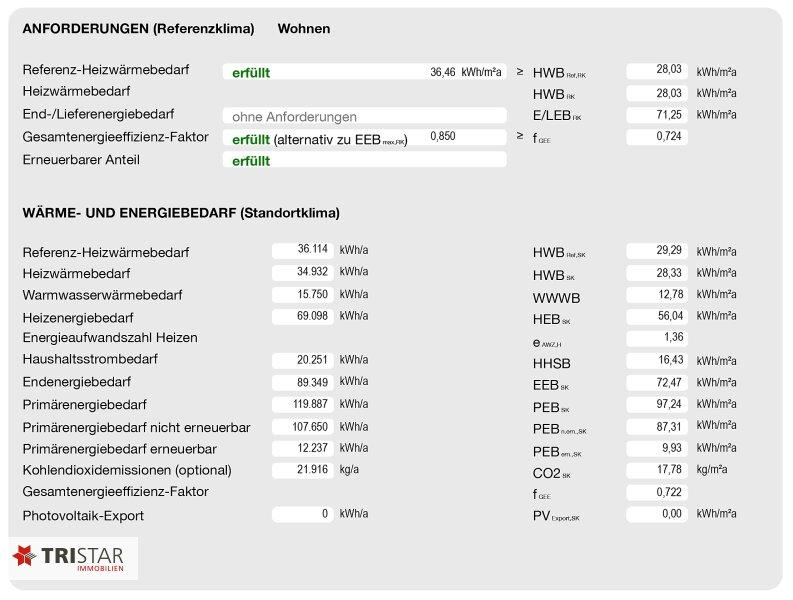Select the Haushaltsstrombedarf value 20.251
The image size is (793, 600).
pos(303,360)
